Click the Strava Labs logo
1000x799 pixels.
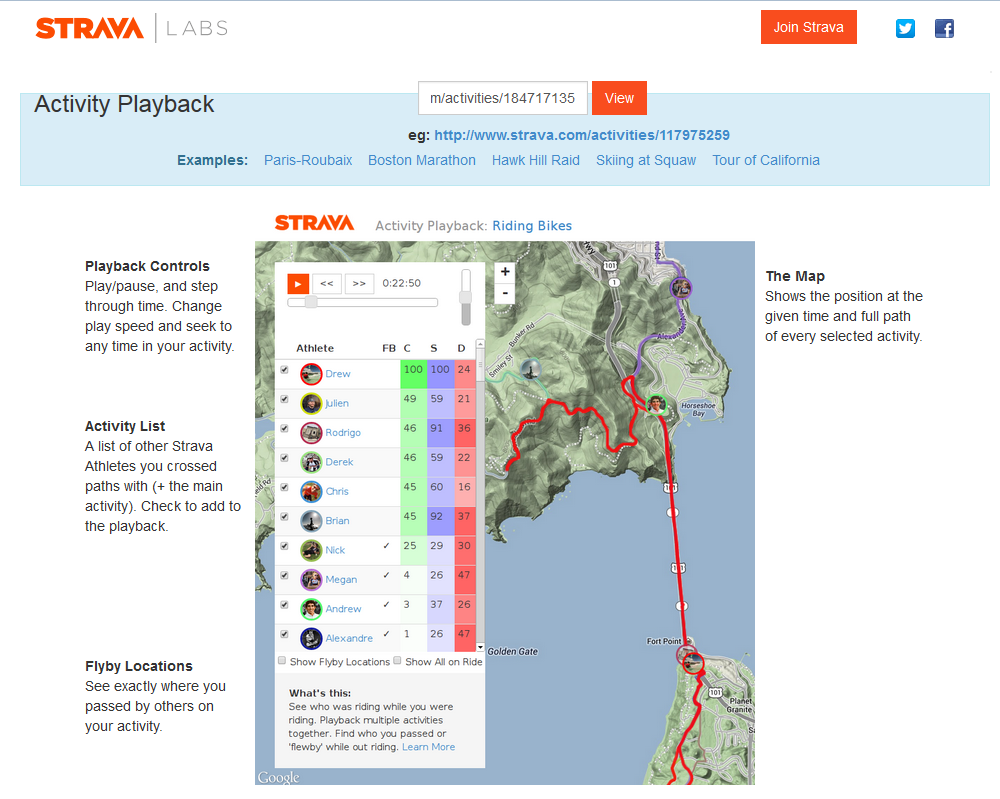tap(131, 28)
